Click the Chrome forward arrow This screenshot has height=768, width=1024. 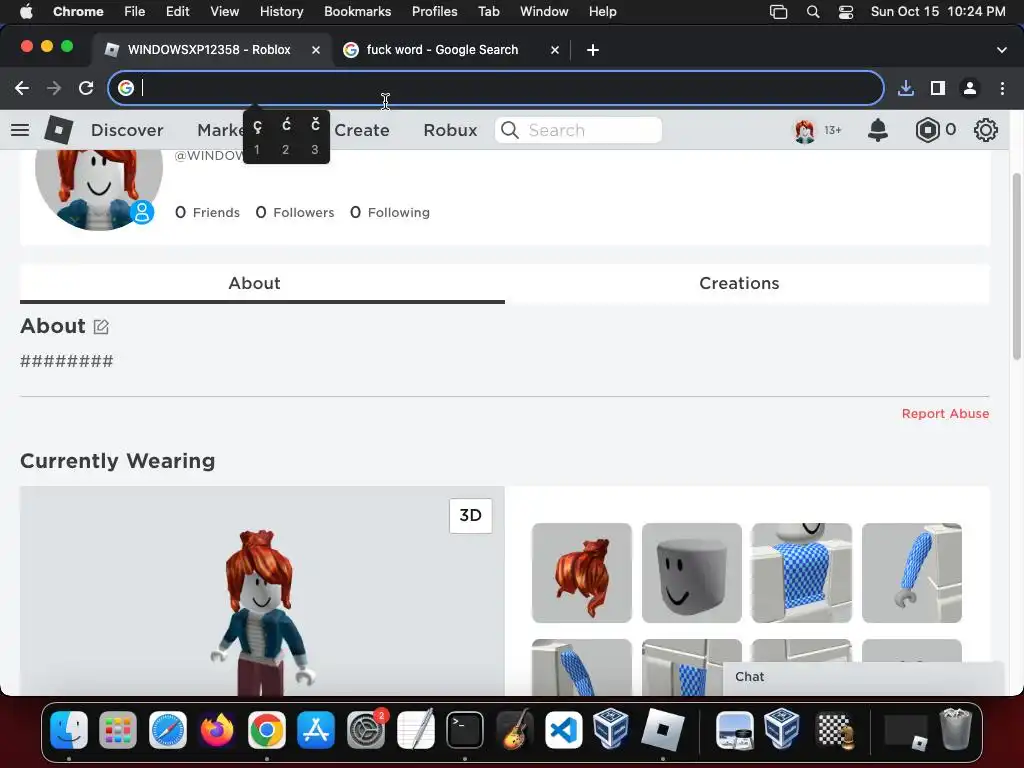[54, 88]
